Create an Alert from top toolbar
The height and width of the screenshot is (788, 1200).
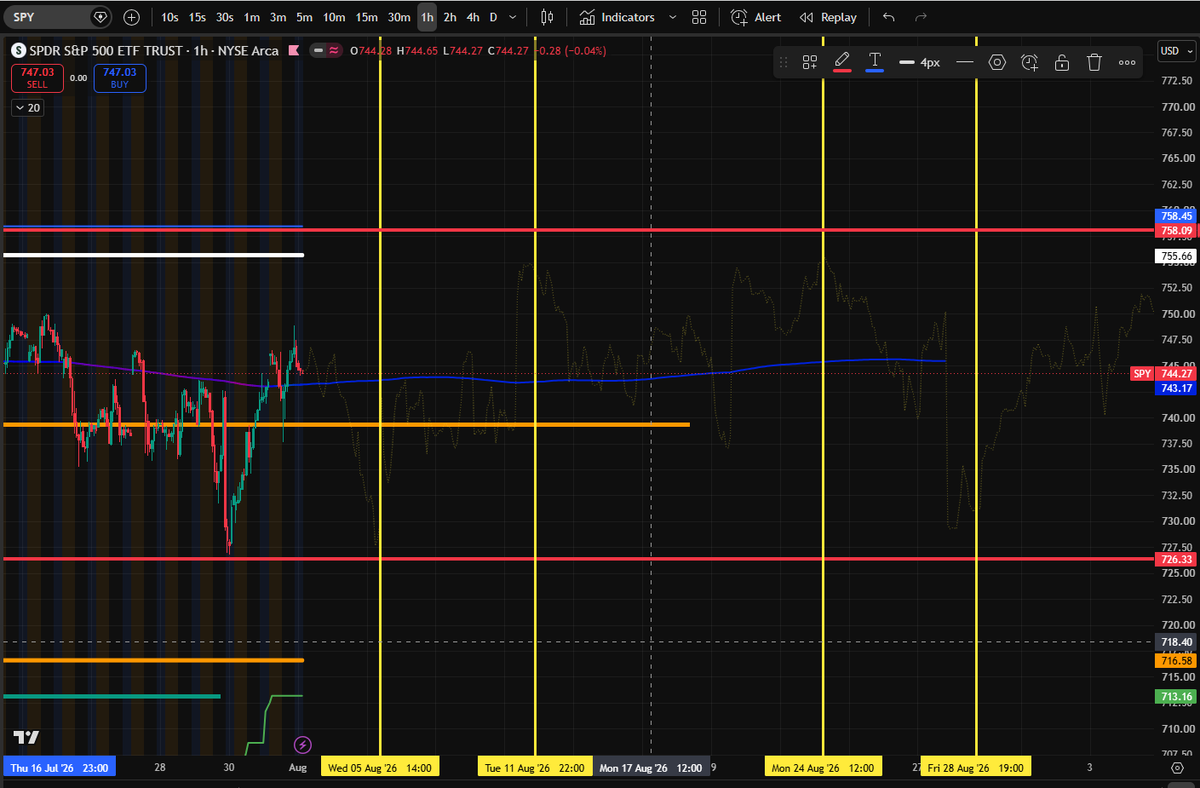coord(756,17)
